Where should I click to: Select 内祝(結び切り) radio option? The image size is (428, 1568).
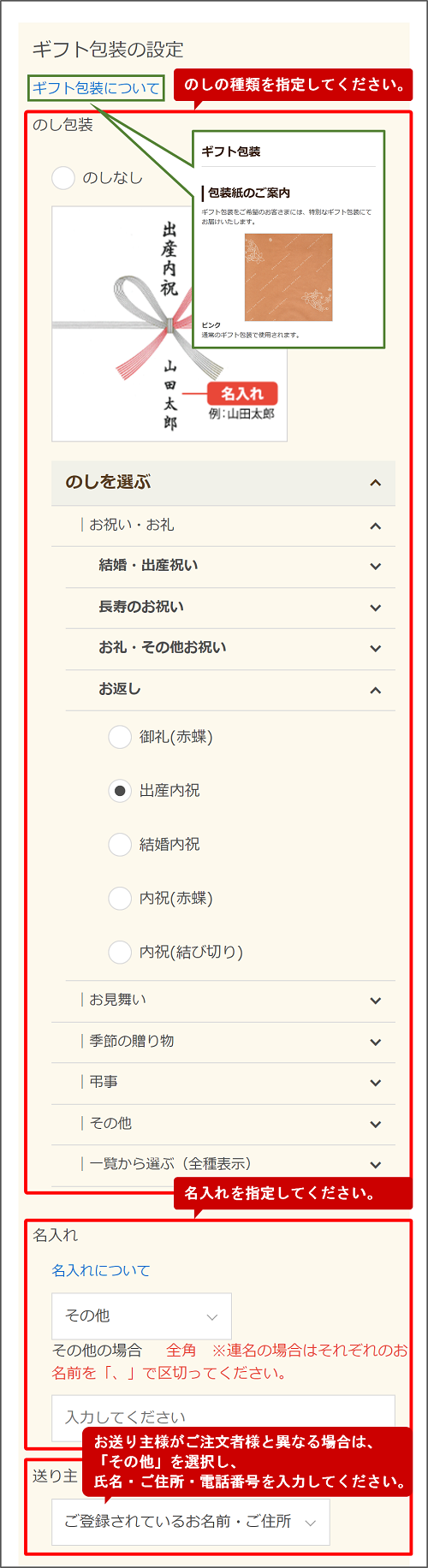click(x=120, y=952)
